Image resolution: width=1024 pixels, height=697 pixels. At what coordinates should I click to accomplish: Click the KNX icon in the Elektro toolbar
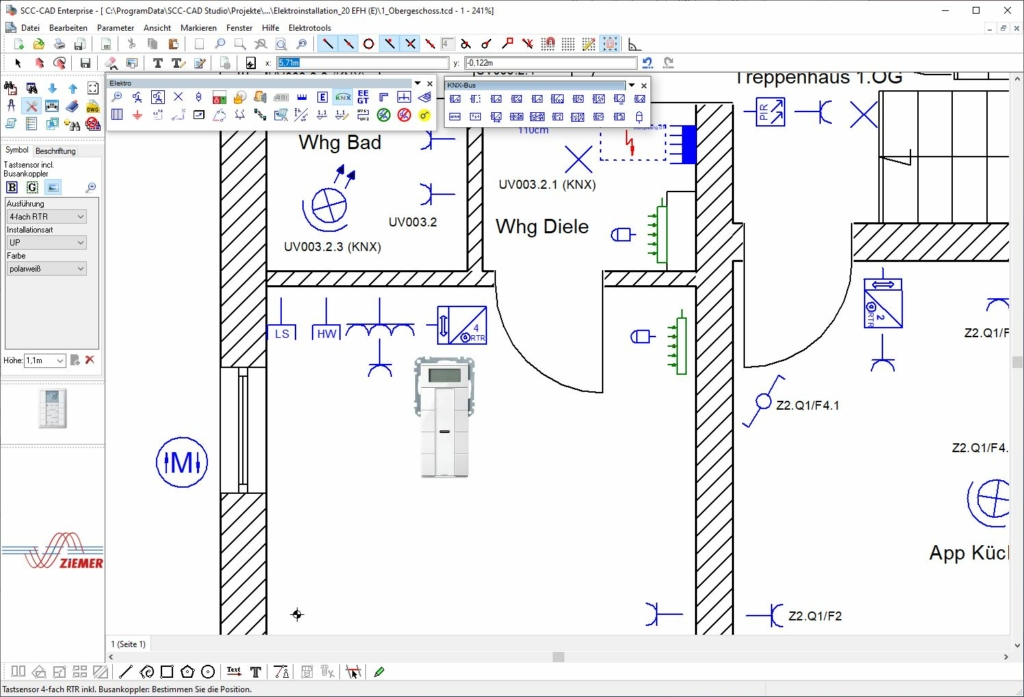[343, 97]
